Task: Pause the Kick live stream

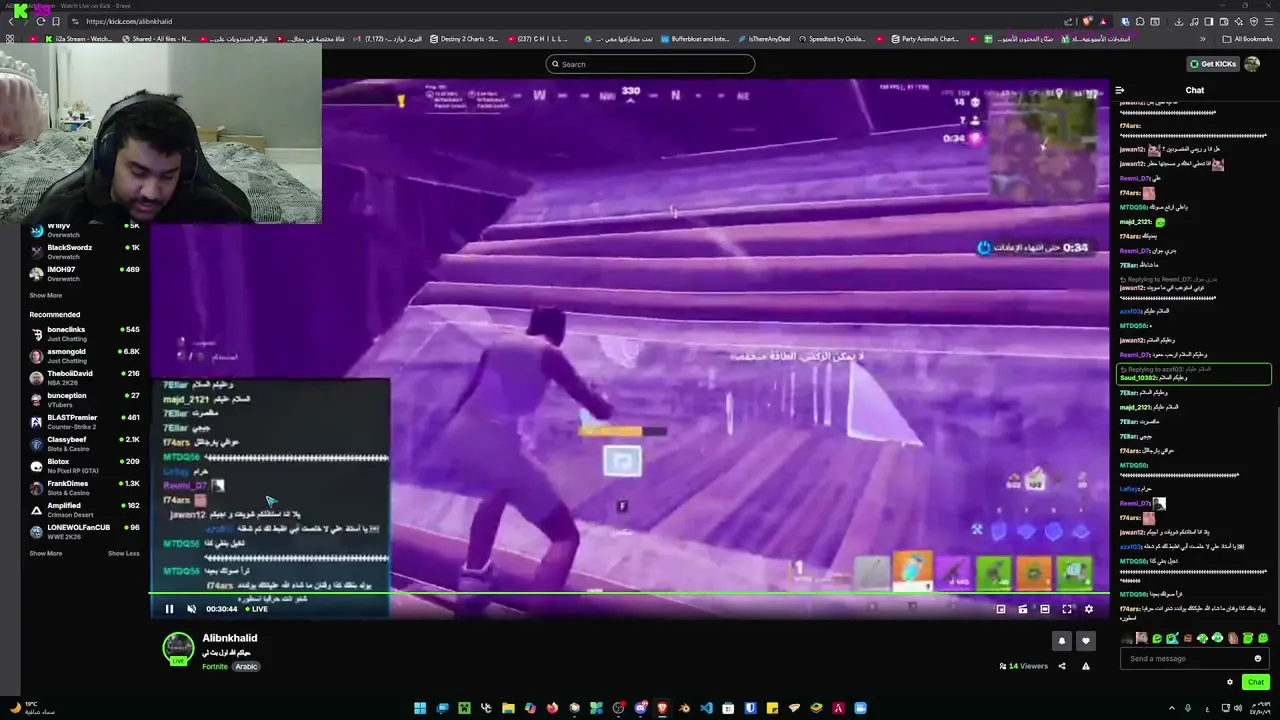Action: (169, 609)
